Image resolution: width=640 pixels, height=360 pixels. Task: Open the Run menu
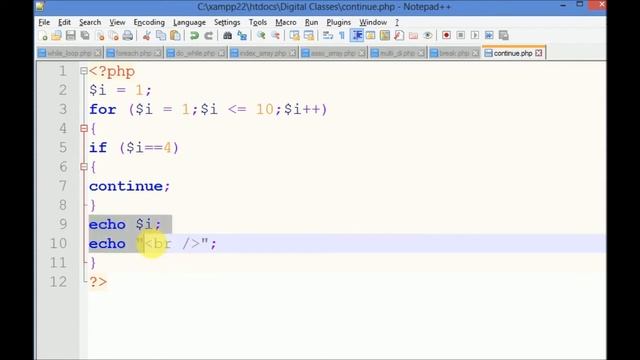point(311,22)
